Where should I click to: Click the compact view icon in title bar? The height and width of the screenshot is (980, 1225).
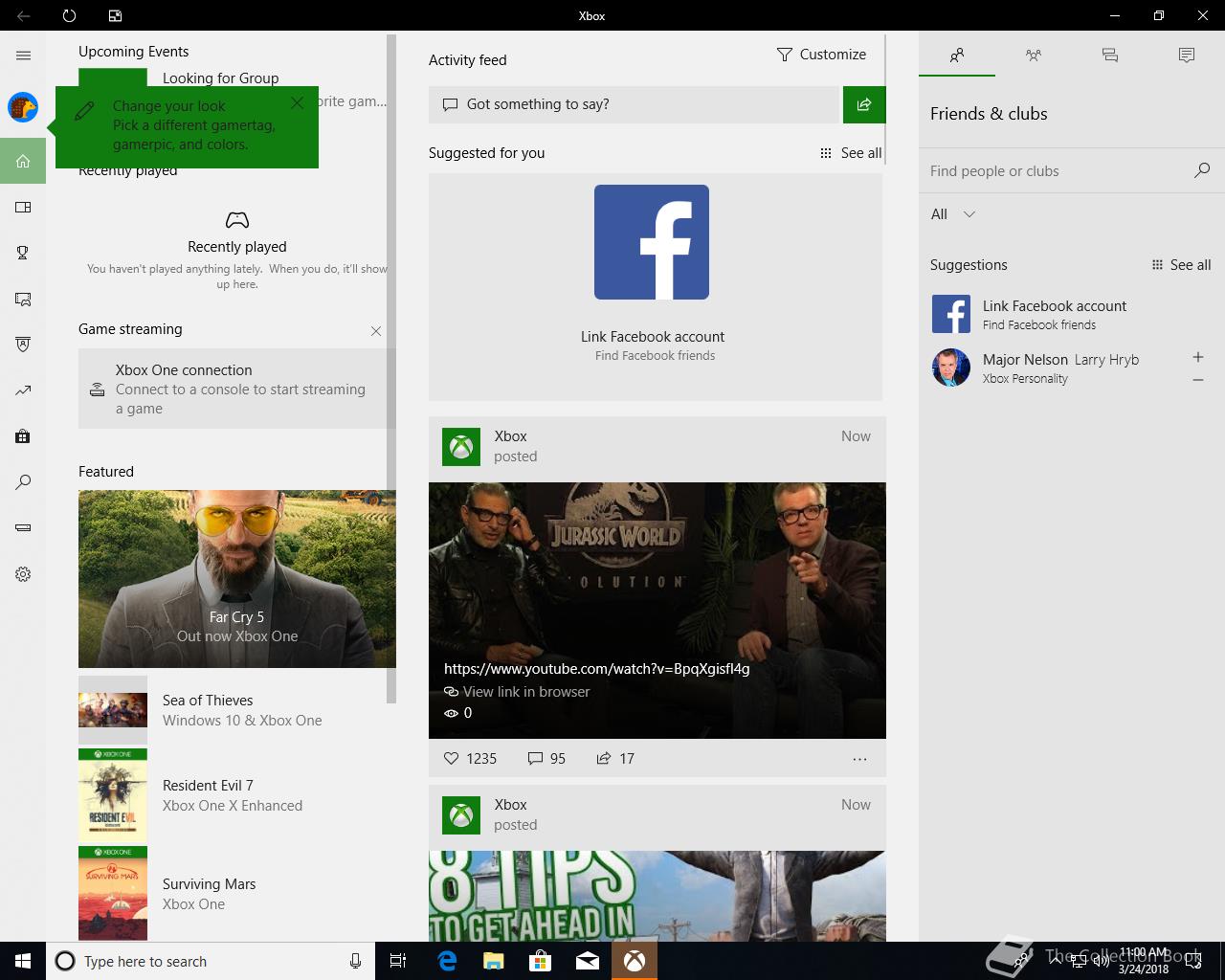(x=115, y=15)
